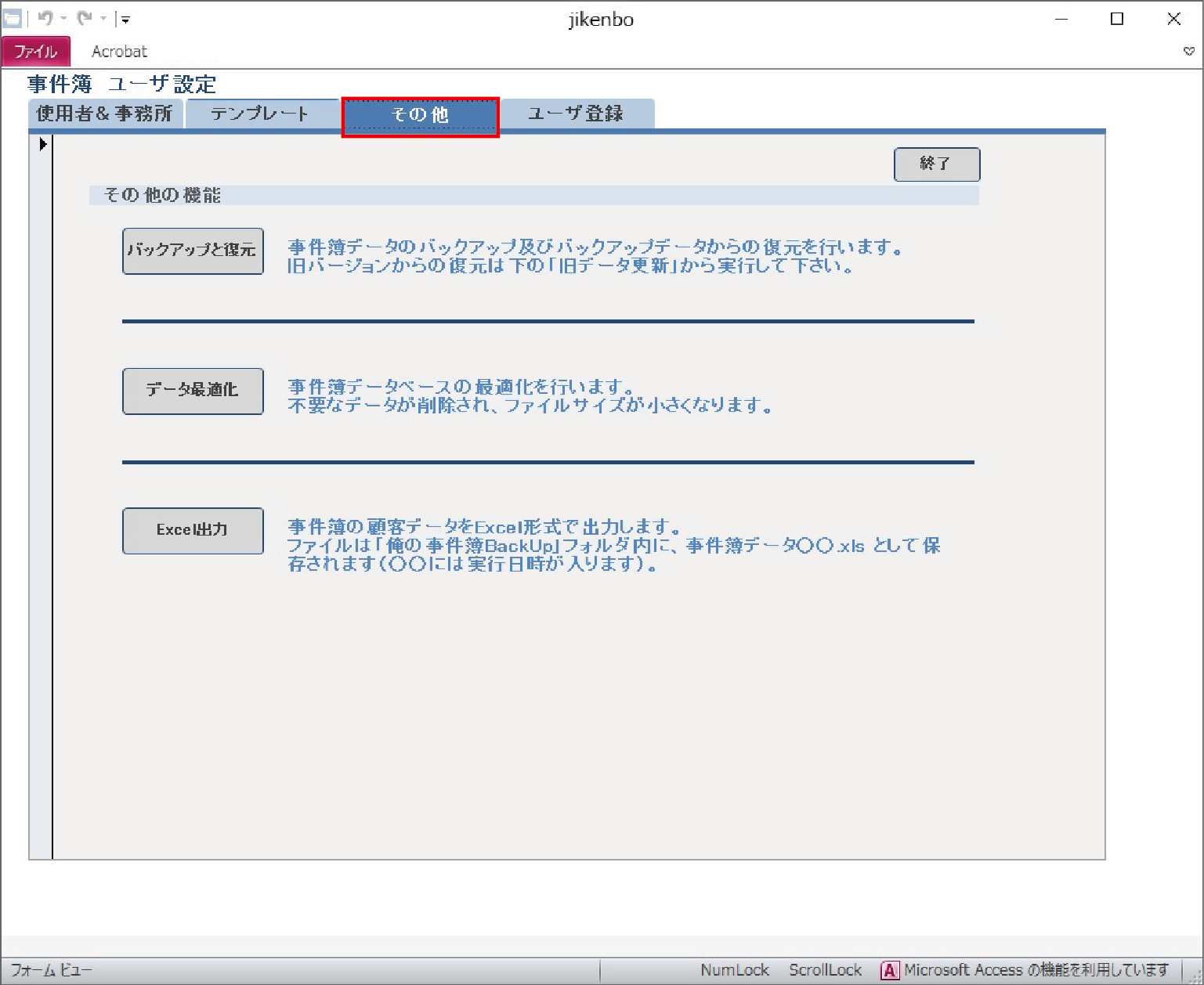Screen dimensions: 1204x985
Task: Switch to the ユーザ登録 tab
Action: pyautogui.click(x=577, y=114)
